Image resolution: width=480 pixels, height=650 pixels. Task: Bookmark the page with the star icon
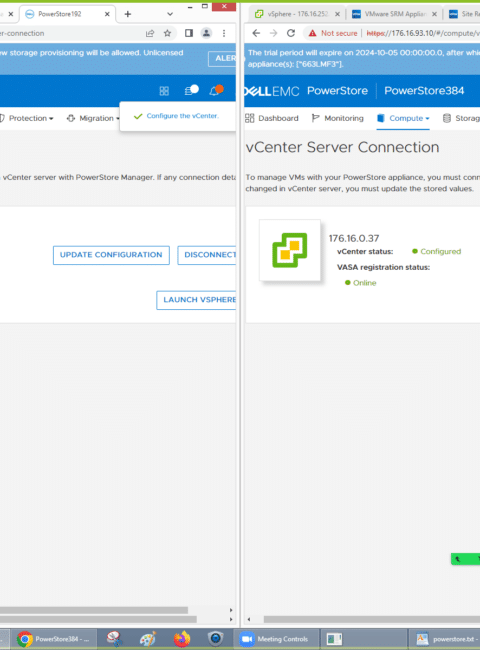[167, 33]
